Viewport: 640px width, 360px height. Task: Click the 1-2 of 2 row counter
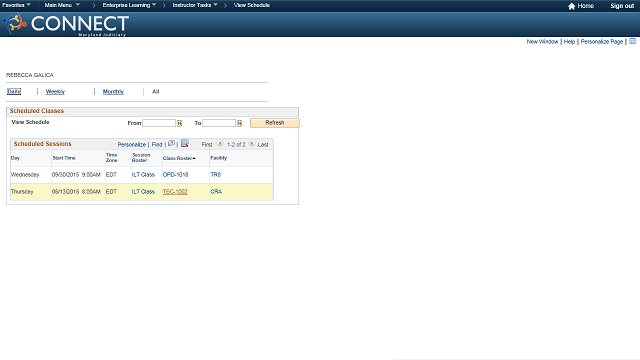click(236, 144)
